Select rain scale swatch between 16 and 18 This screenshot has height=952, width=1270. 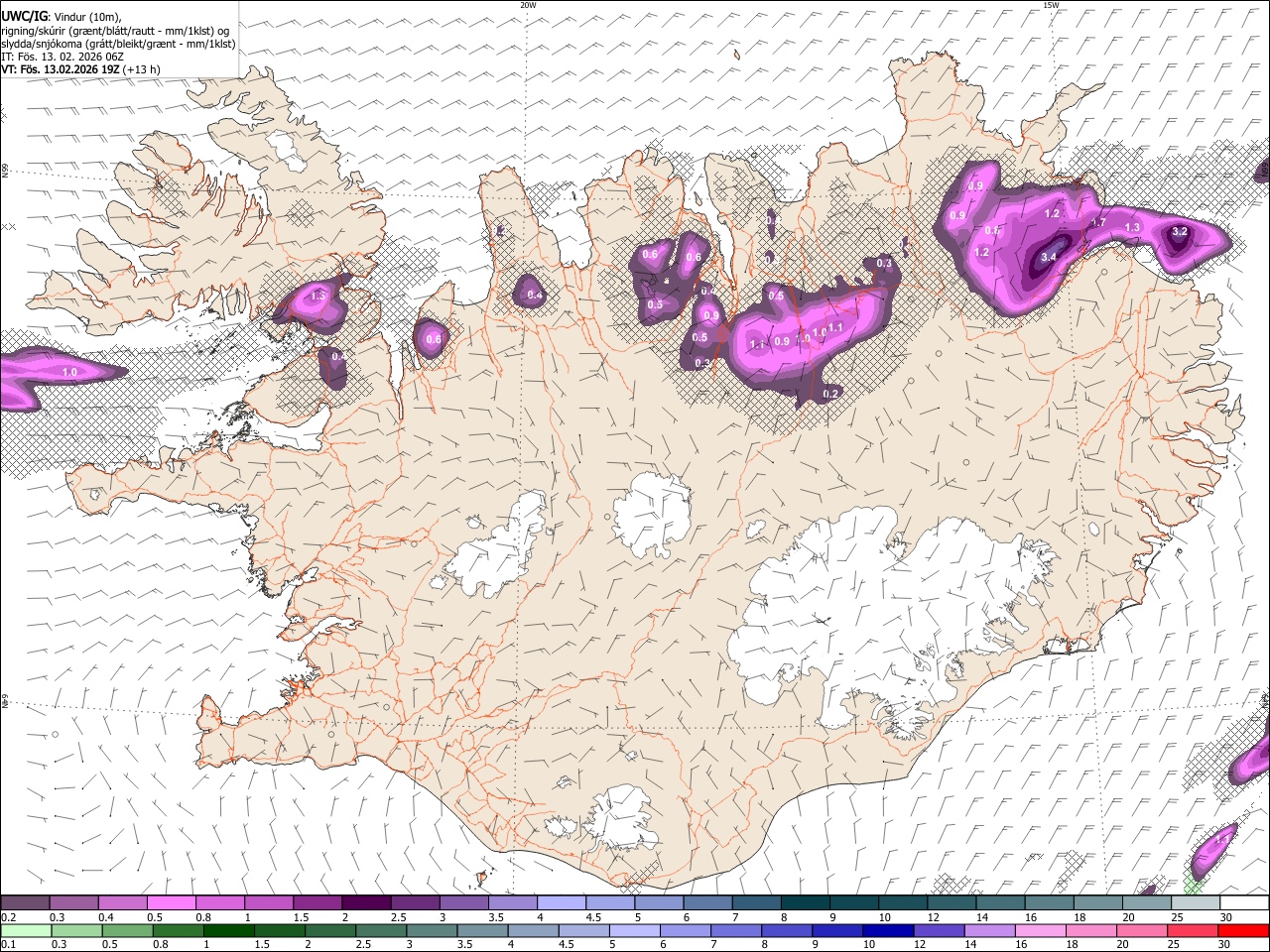(x=1041, y=930)
